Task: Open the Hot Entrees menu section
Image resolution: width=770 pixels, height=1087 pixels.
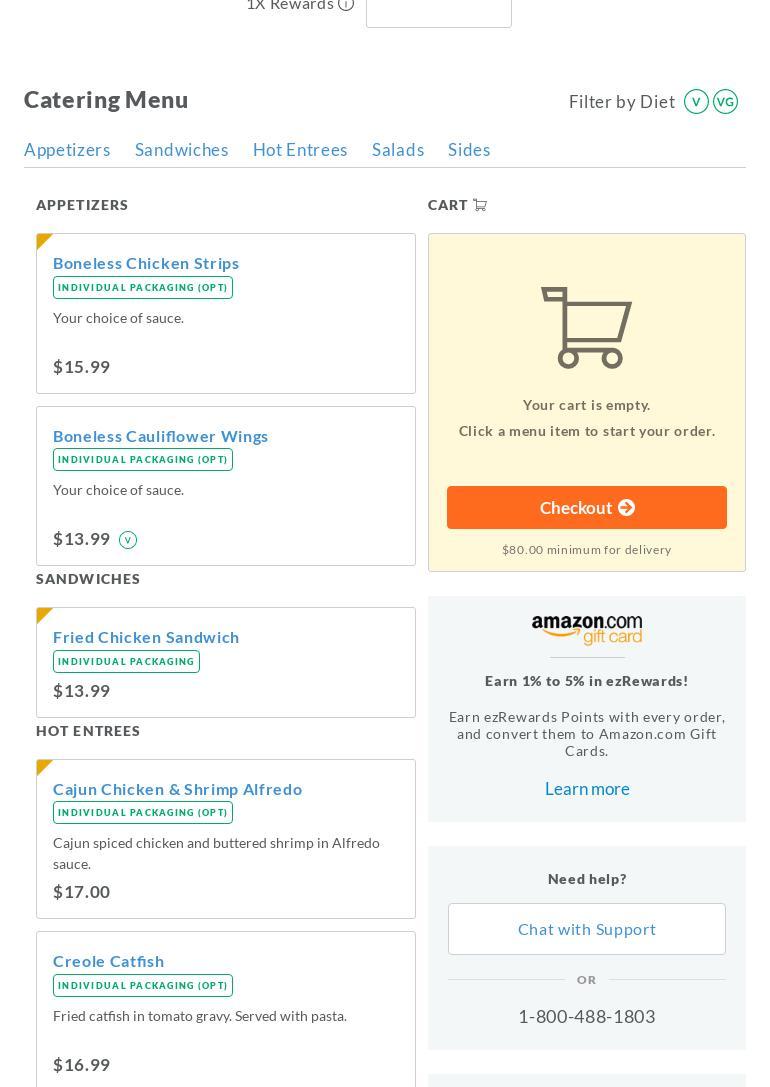Action: click(x=300, y=150)
